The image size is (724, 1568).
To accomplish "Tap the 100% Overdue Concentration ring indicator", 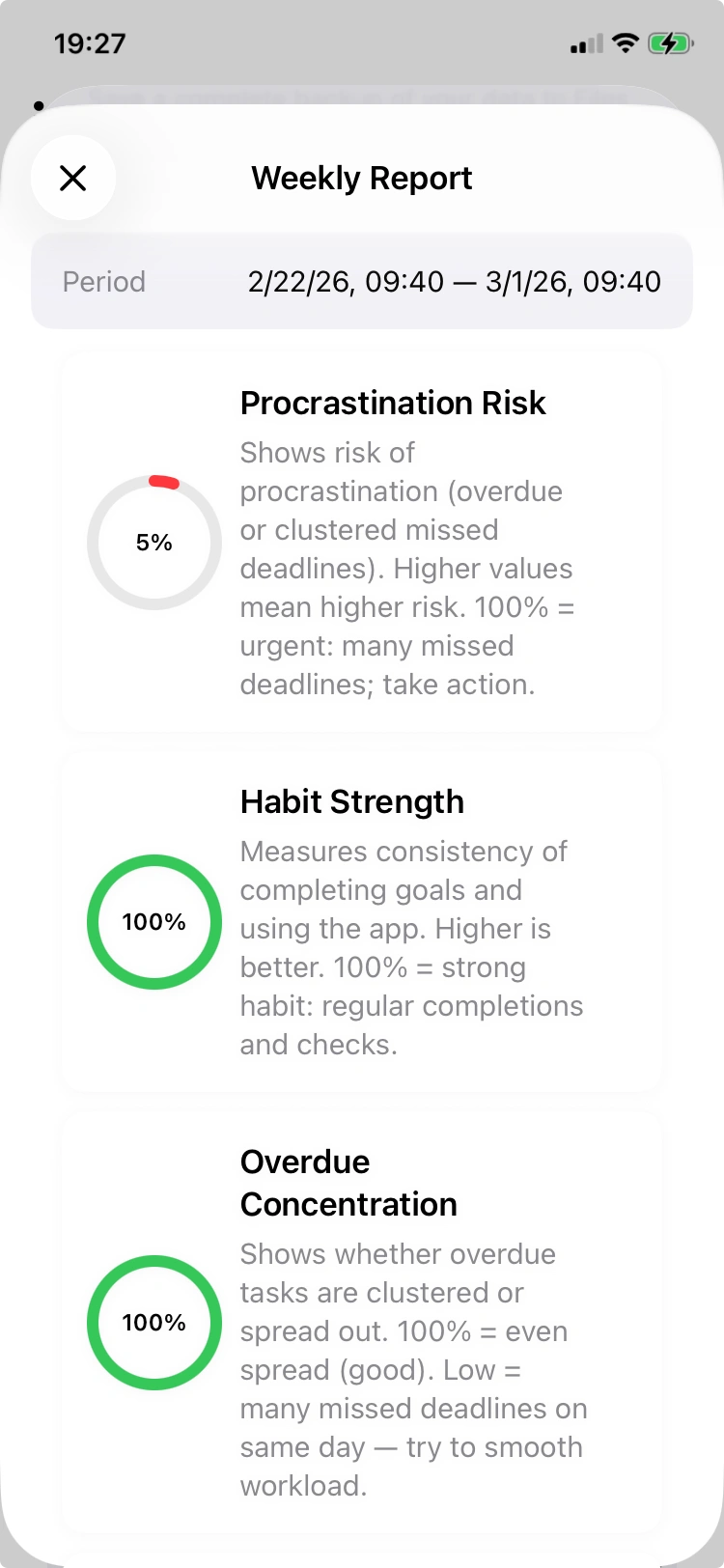I will coord(153,1323).
